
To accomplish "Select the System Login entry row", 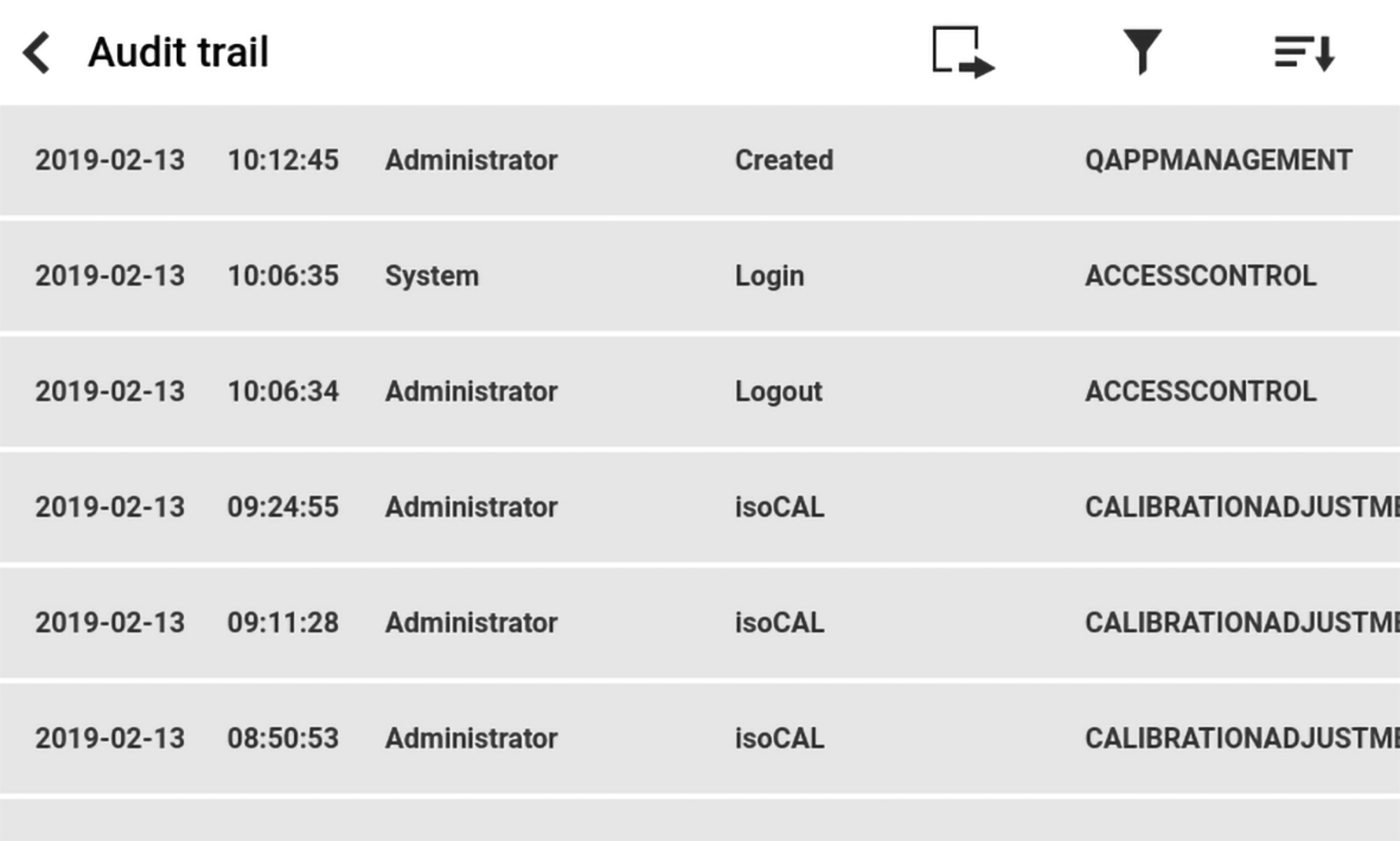I will (700, 276).
